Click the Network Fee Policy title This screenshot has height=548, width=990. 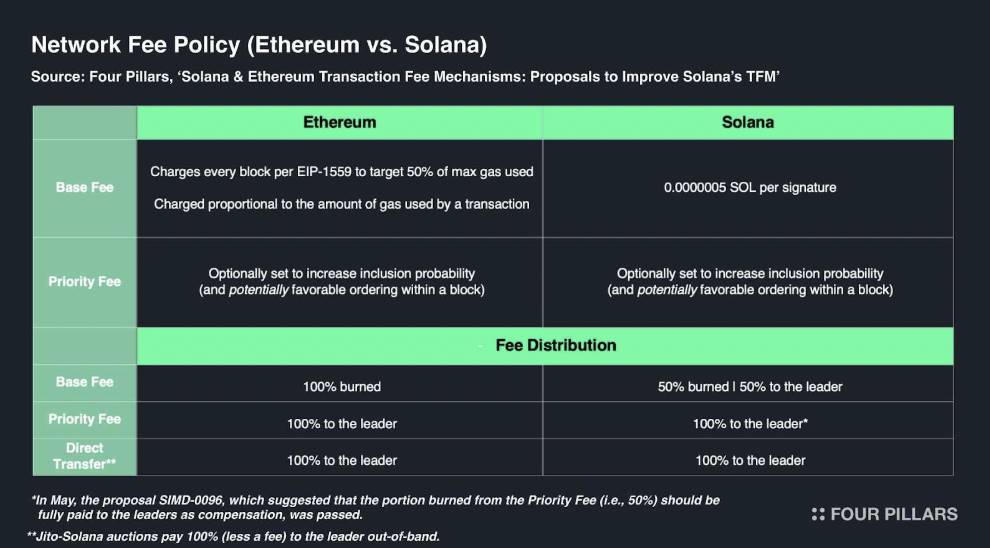point(259,45)
